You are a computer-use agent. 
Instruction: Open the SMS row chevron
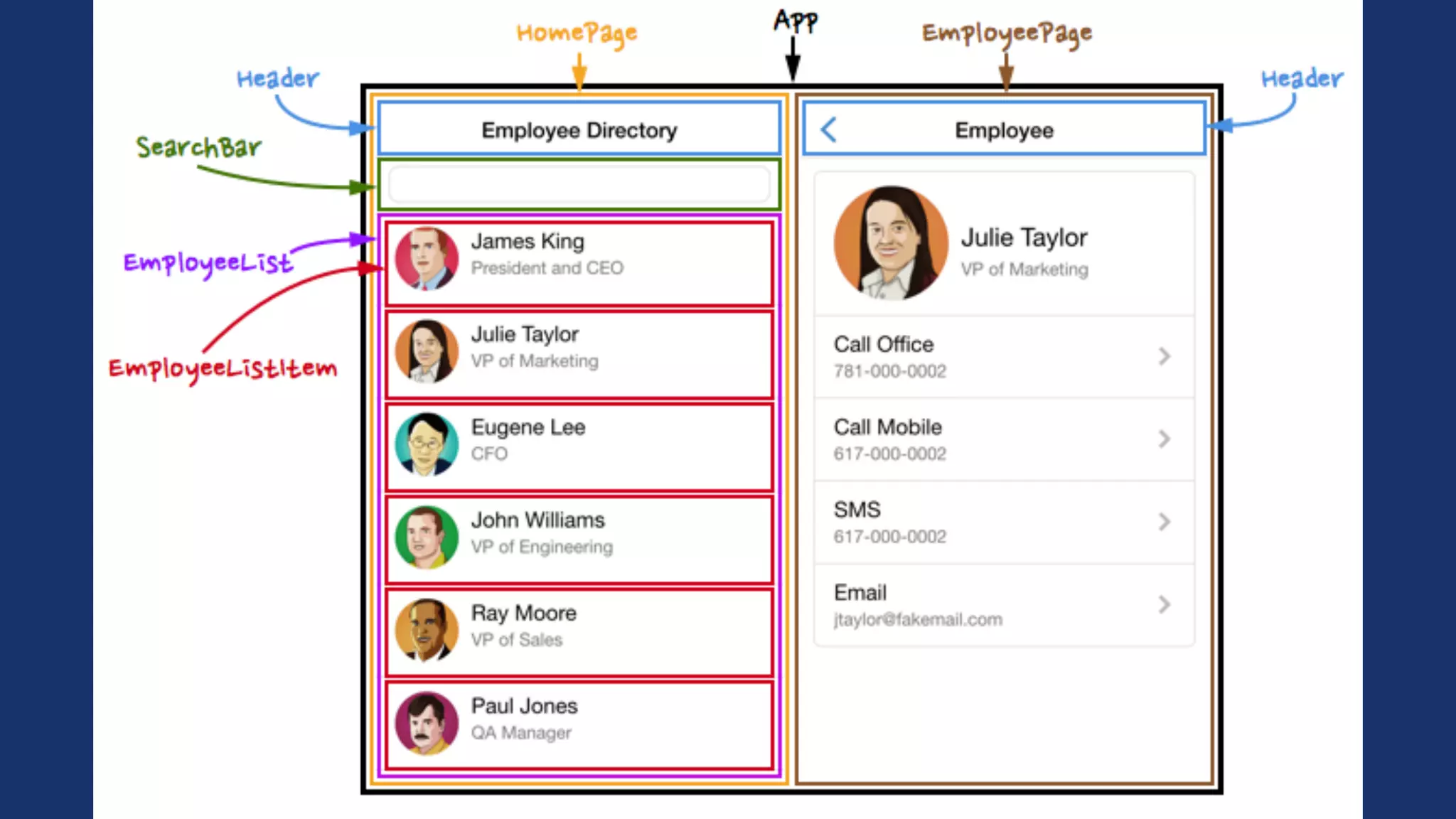pyautogui.click(x=1164, y=522)
